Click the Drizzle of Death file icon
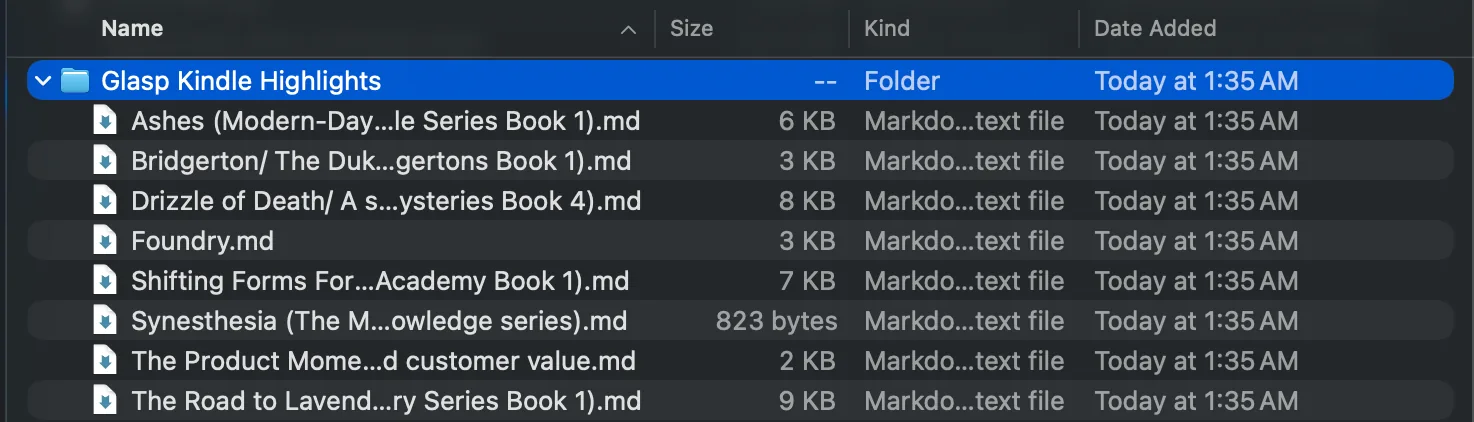Image resolution: width=1474 pixels, height=422 pixels. point(105,201)
